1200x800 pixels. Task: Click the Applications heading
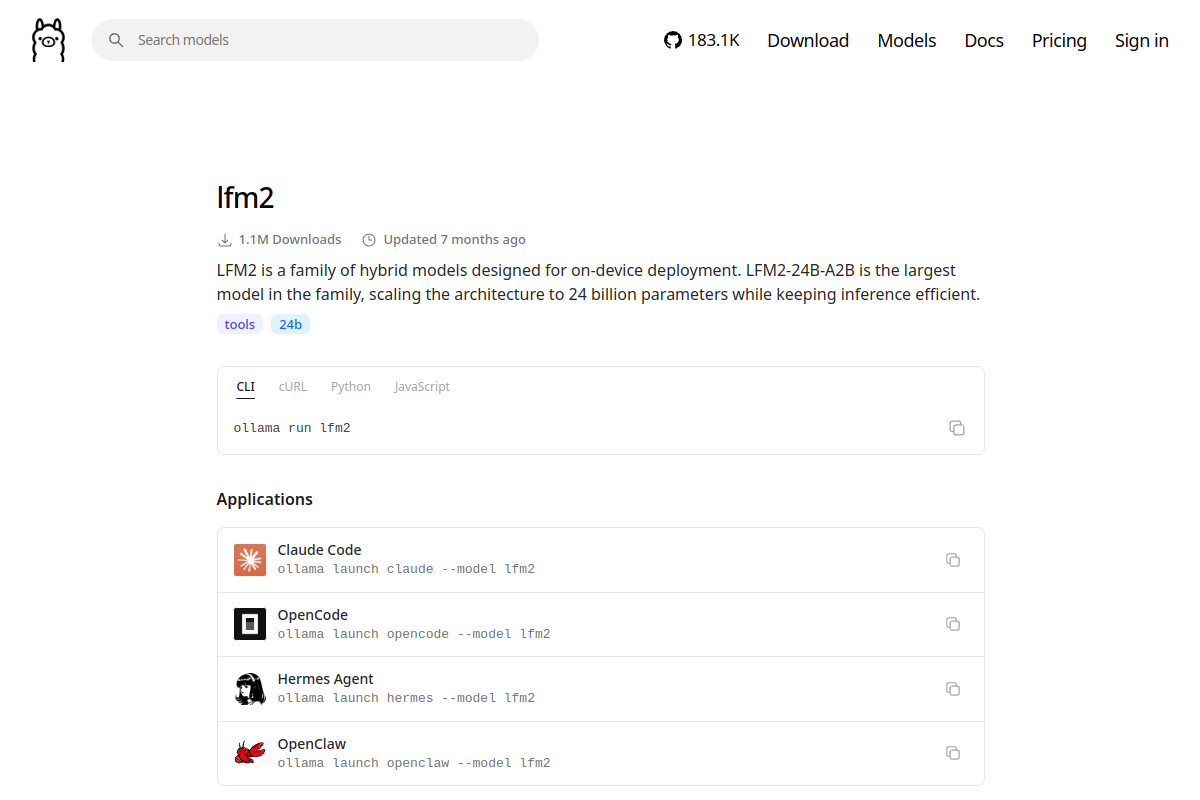coord(265,500)
